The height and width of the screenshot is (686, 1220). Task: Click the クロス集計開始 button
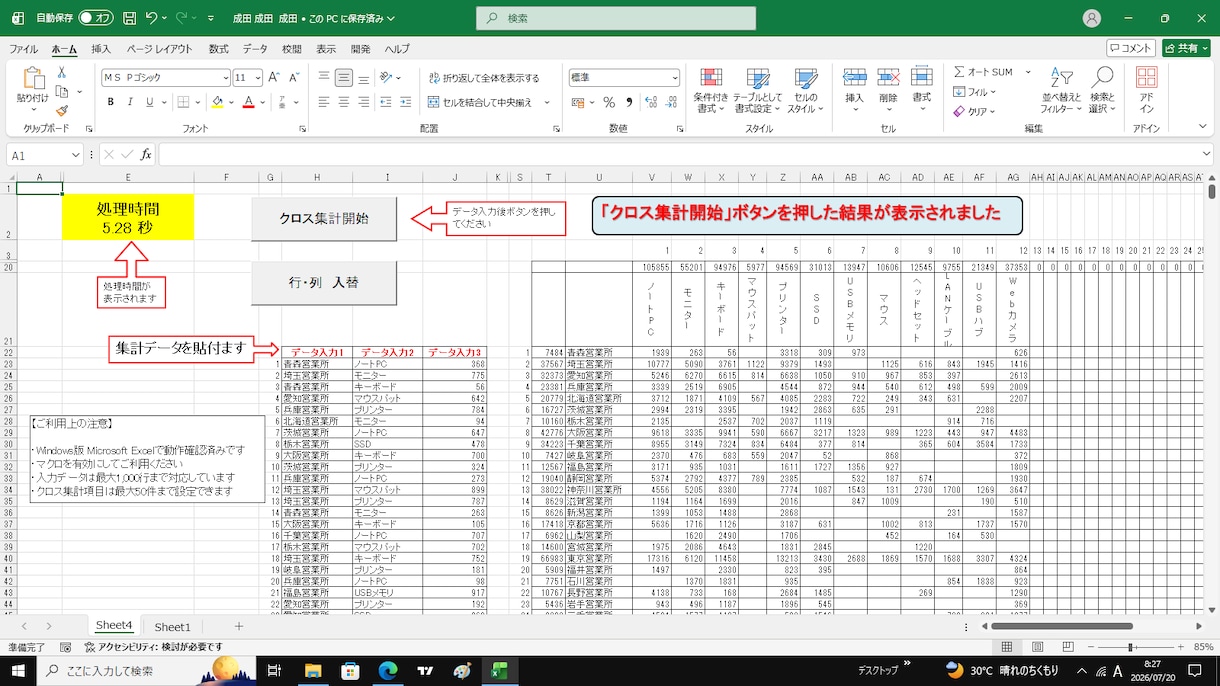click(324, 218)
